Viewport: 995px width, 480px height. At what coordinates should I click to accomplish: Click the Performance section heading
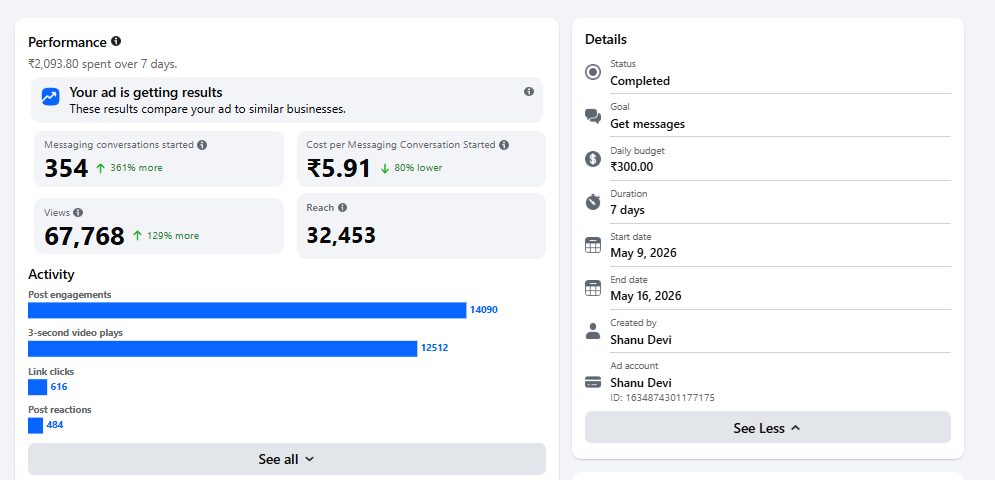coord(67,42)
